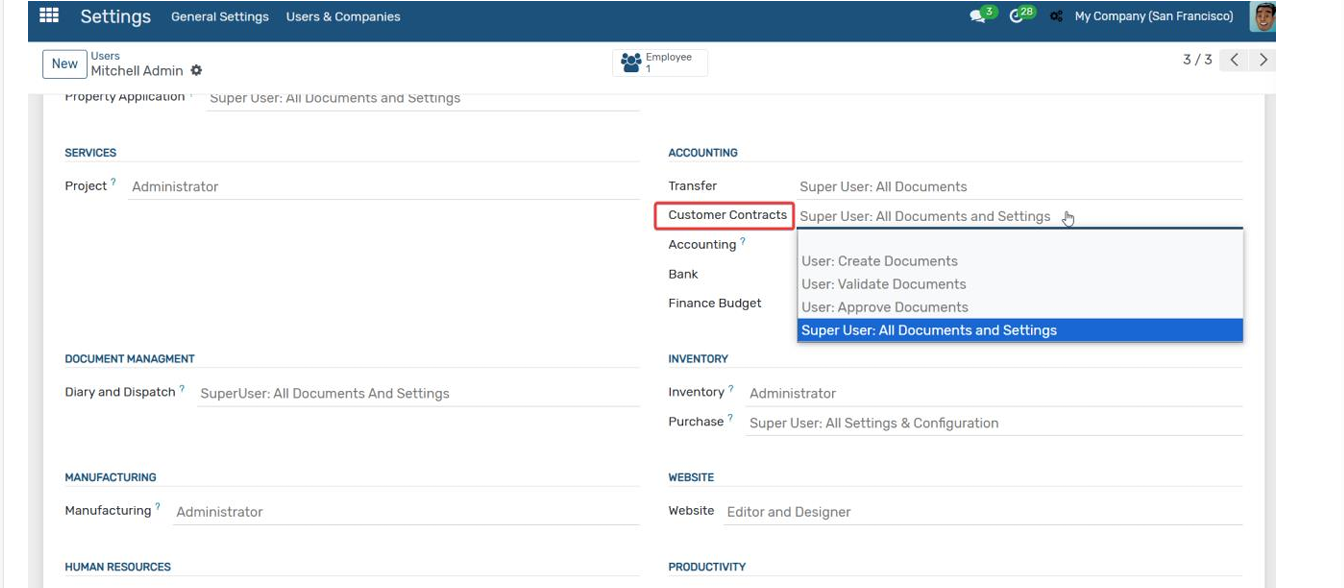Click the New button
The height and width of the screenshot is (588, 1344).
[x=65, y=64]
